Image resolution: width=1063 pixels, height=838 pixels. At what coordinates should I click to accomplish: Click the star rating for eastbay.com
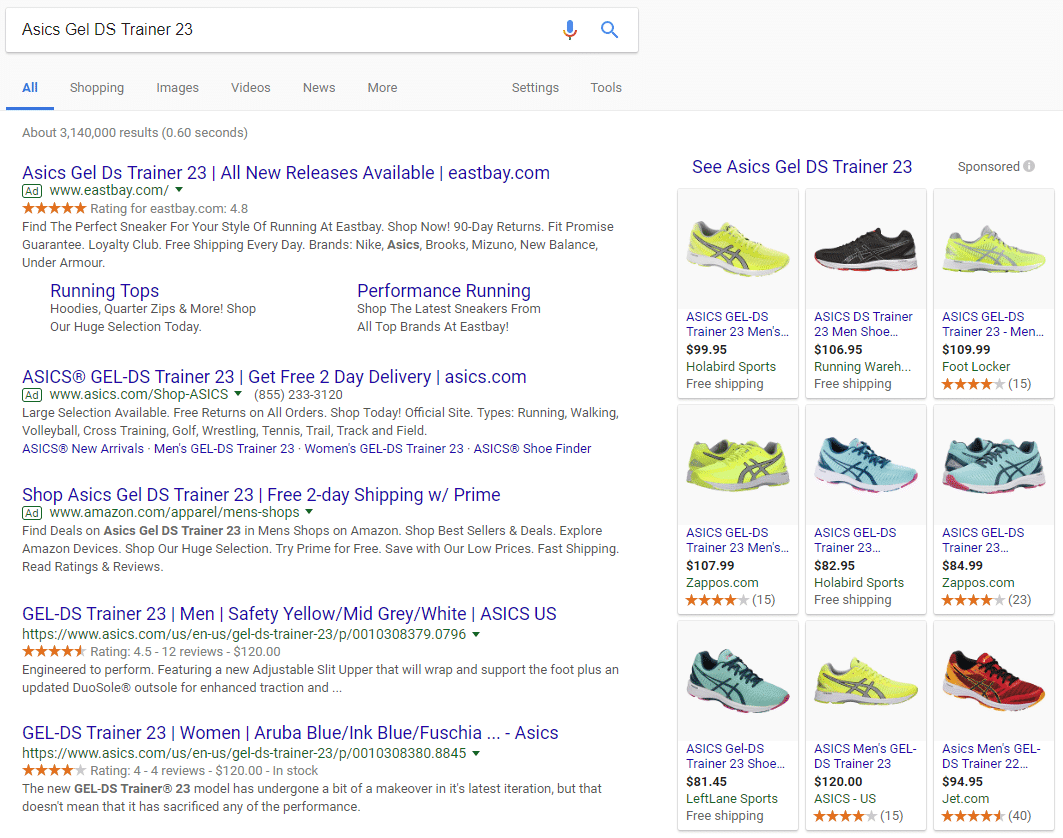55,208
